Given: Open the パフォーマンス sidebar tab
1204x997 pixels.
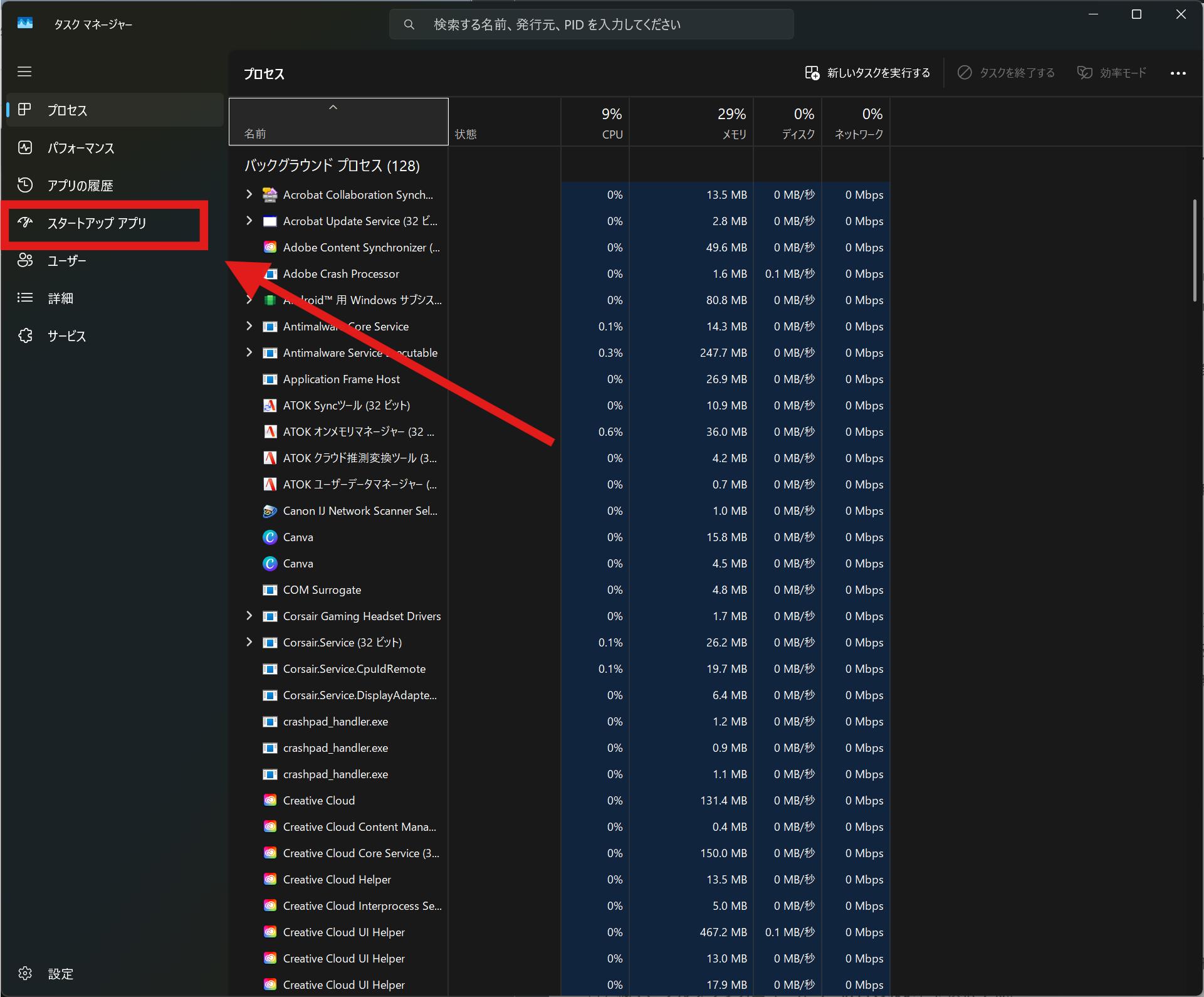Looking at the screenshot, I should [116, 148].
